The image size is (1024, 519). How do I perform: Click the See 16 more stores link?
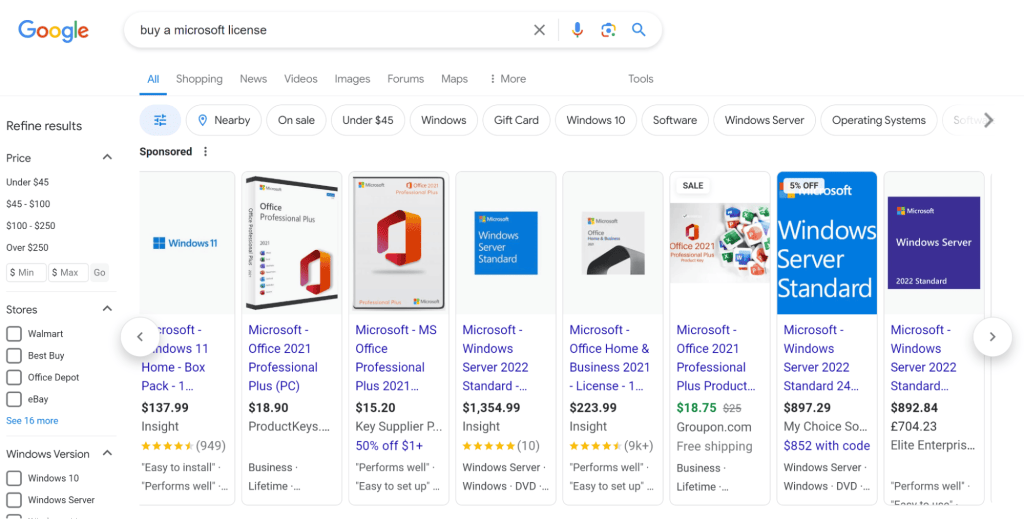click(x=32, y=421)
